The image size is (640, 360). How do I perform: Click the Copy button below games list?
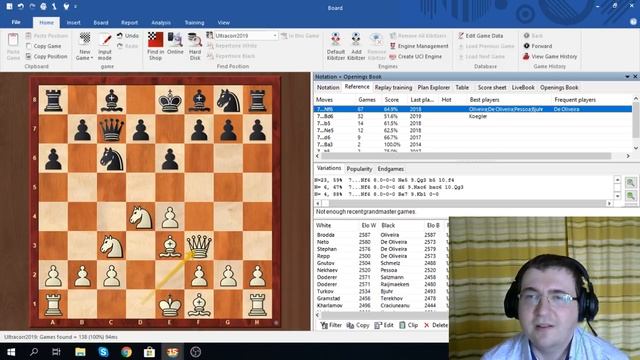pyautogui.click(x=358, y=325)
